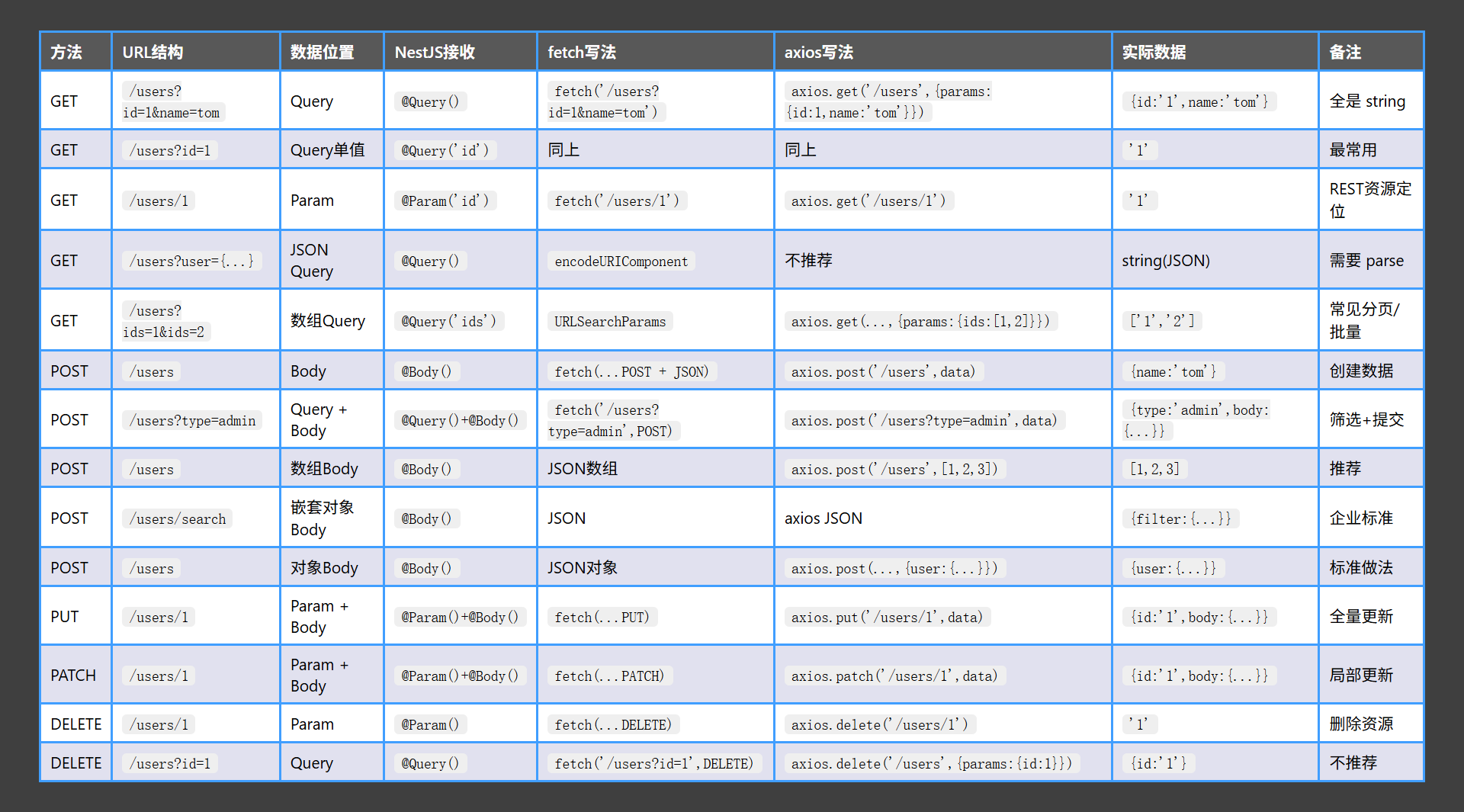Click the string(JSON) data cell
Image resolution: width=1464 pixels, height=812 pixels.
[x=1215, y=261]
